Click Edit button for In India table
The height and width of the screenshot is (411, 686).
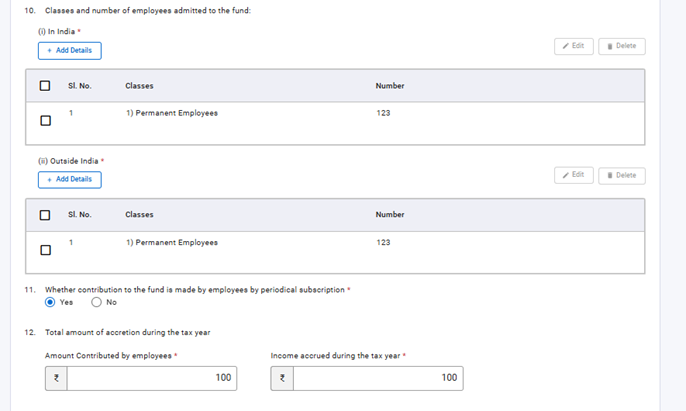[x=574, y=46]
